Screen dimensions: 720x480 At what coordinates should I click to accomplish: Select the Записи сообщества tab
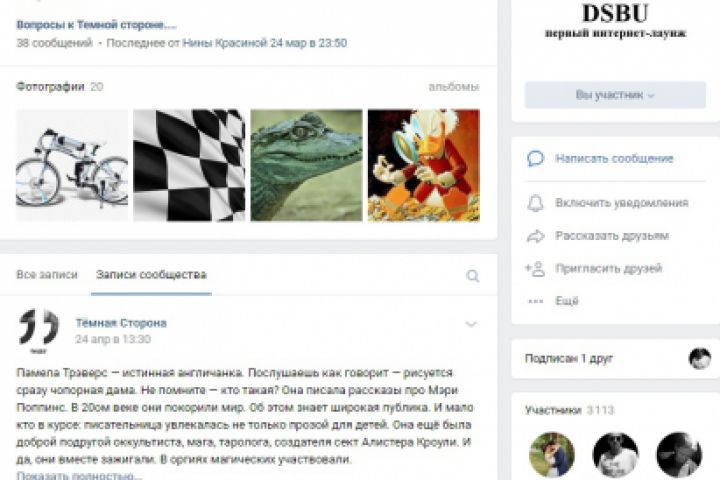pyautogui.click(x=151, y=275)
